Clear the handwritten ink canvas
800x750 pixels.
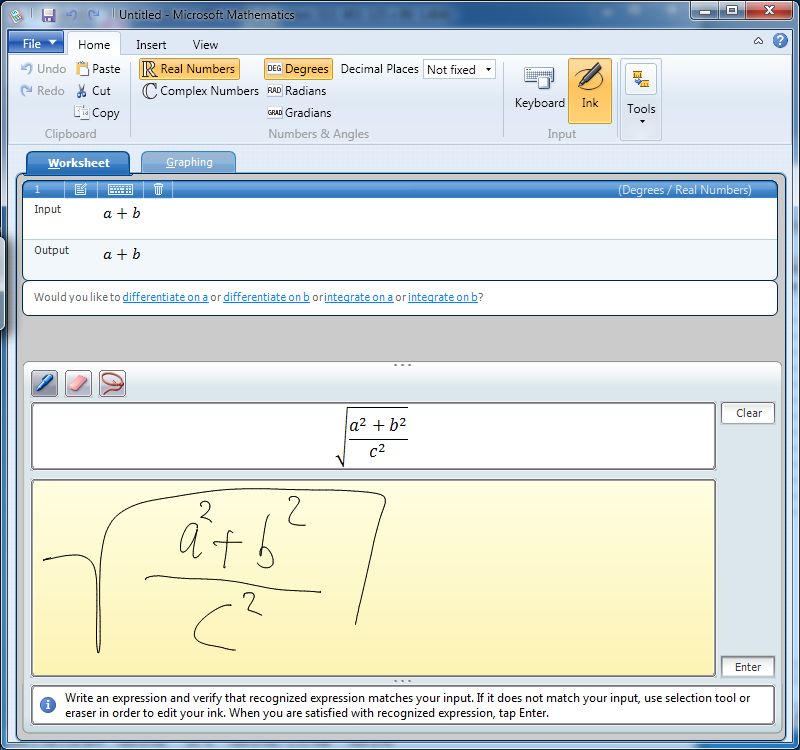[747, 413]
